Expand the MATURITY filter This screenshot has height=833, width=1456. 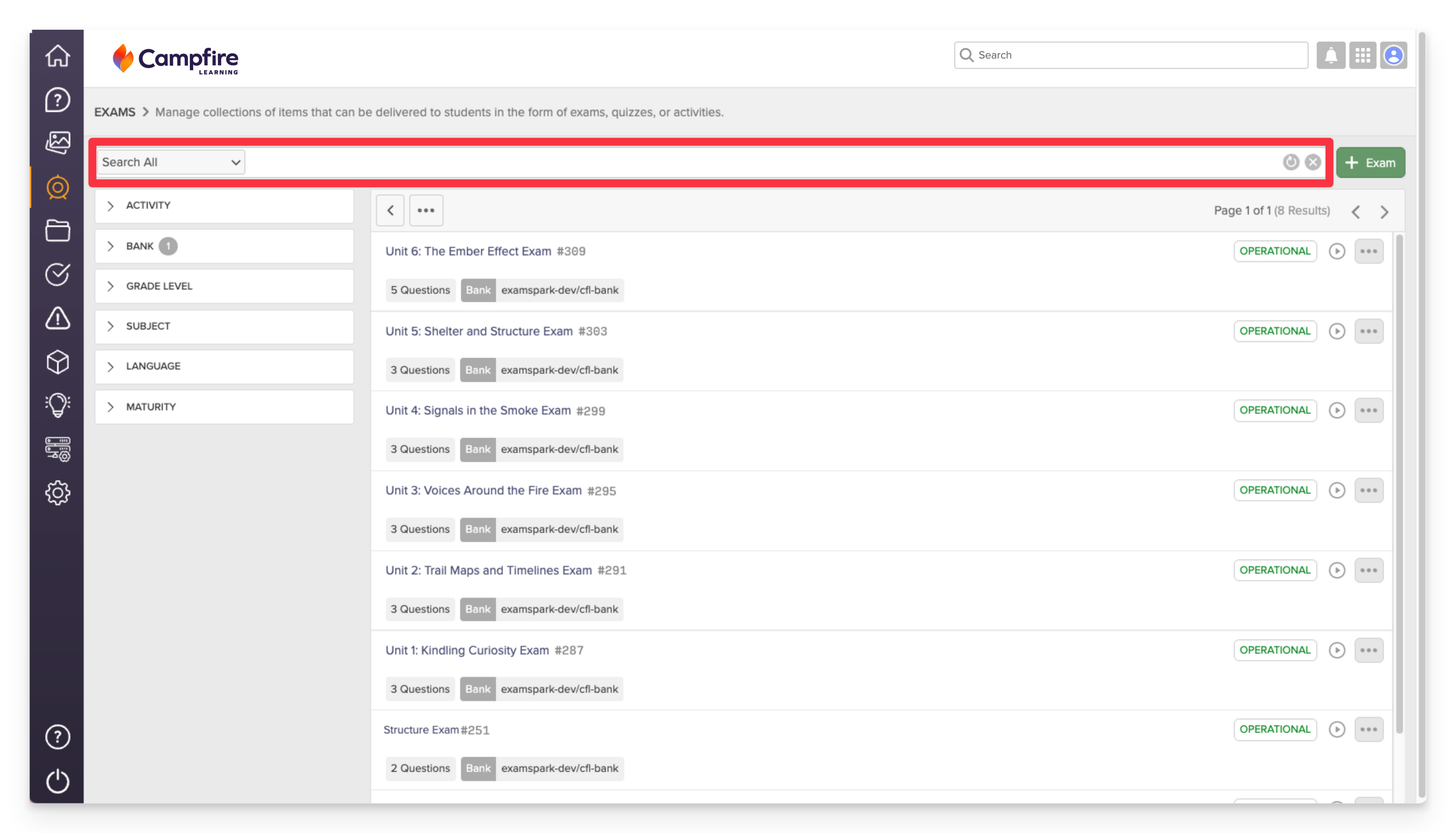[224, 407]
